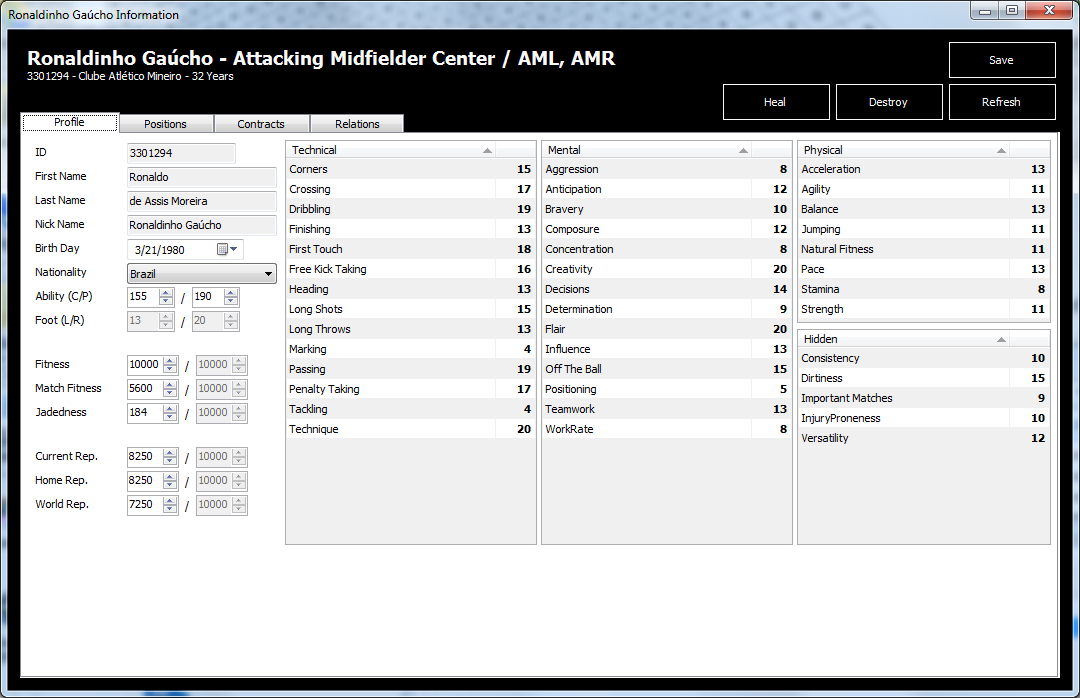Click the Nick Name input field
The width and height of the screenshot is (1080, 698).
tap(201, 225)
